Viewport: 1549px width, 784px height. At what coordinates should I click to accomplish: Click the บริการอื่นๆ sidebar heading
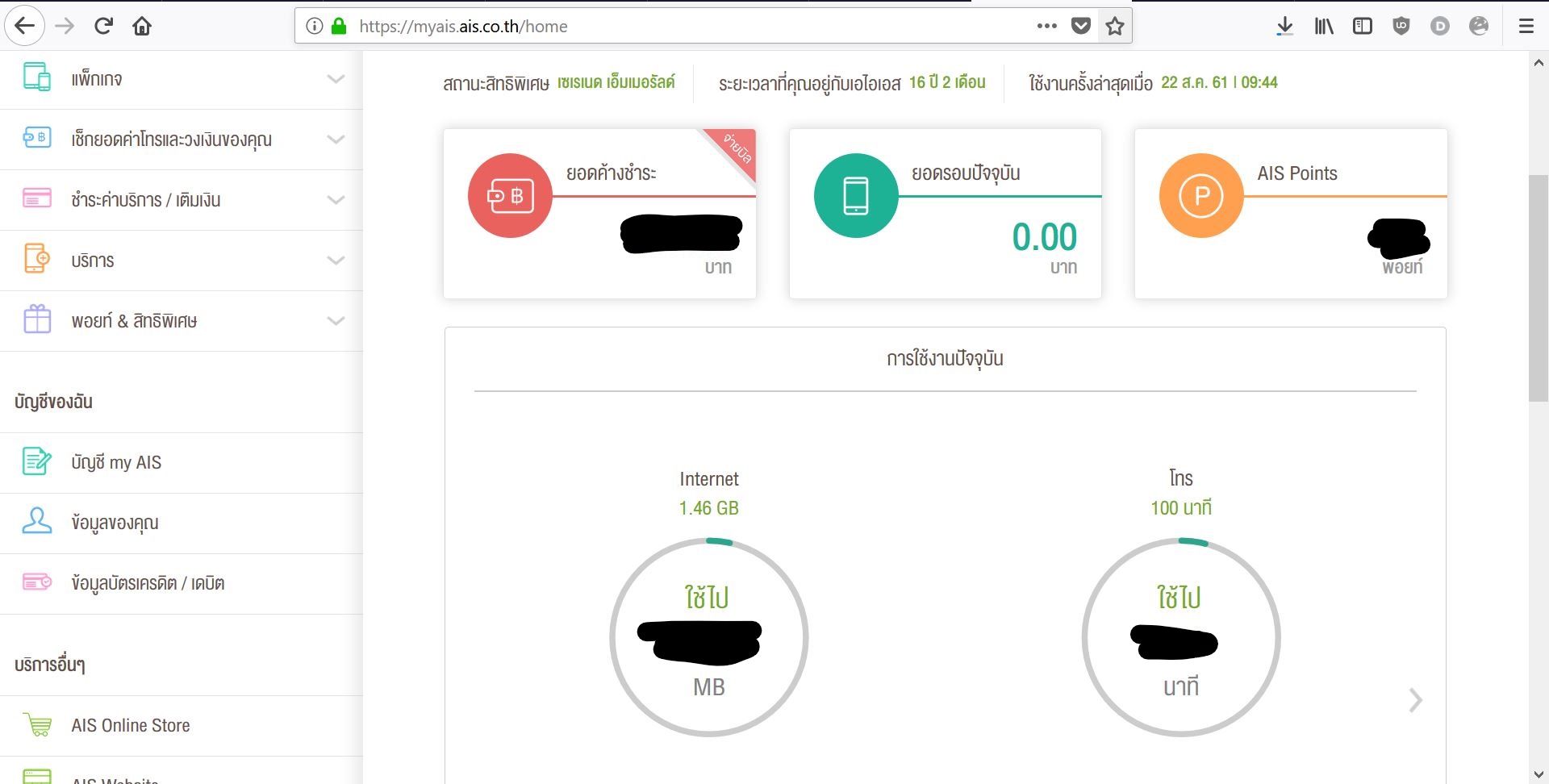tap(49, 665)
